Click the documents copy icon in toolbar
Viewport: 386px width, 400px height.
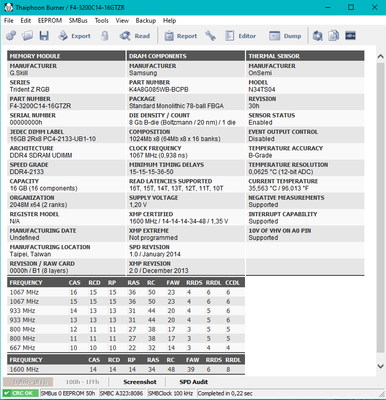pyautogui.click(x=334, y=36)
